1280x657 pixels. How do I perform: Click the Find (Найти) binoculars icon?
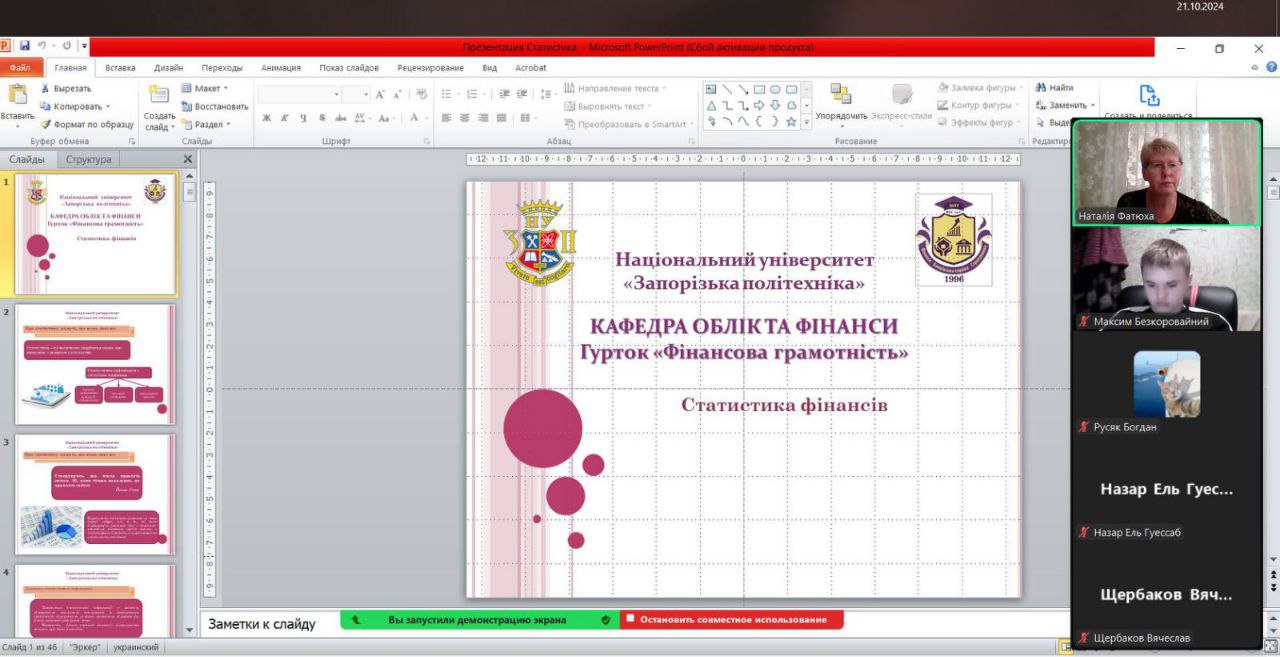point(1041,88)
